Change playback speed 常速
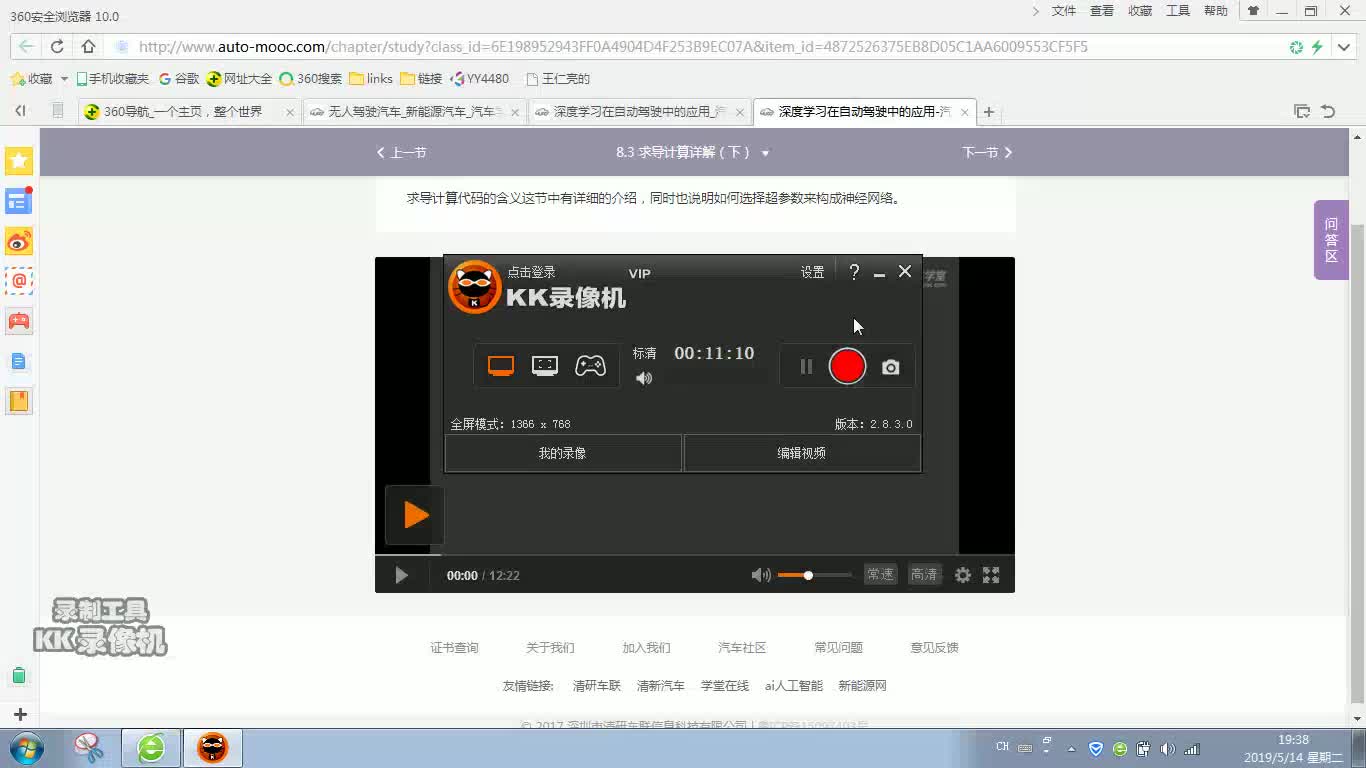1366x768 pixels. click(x=880, y=575)
